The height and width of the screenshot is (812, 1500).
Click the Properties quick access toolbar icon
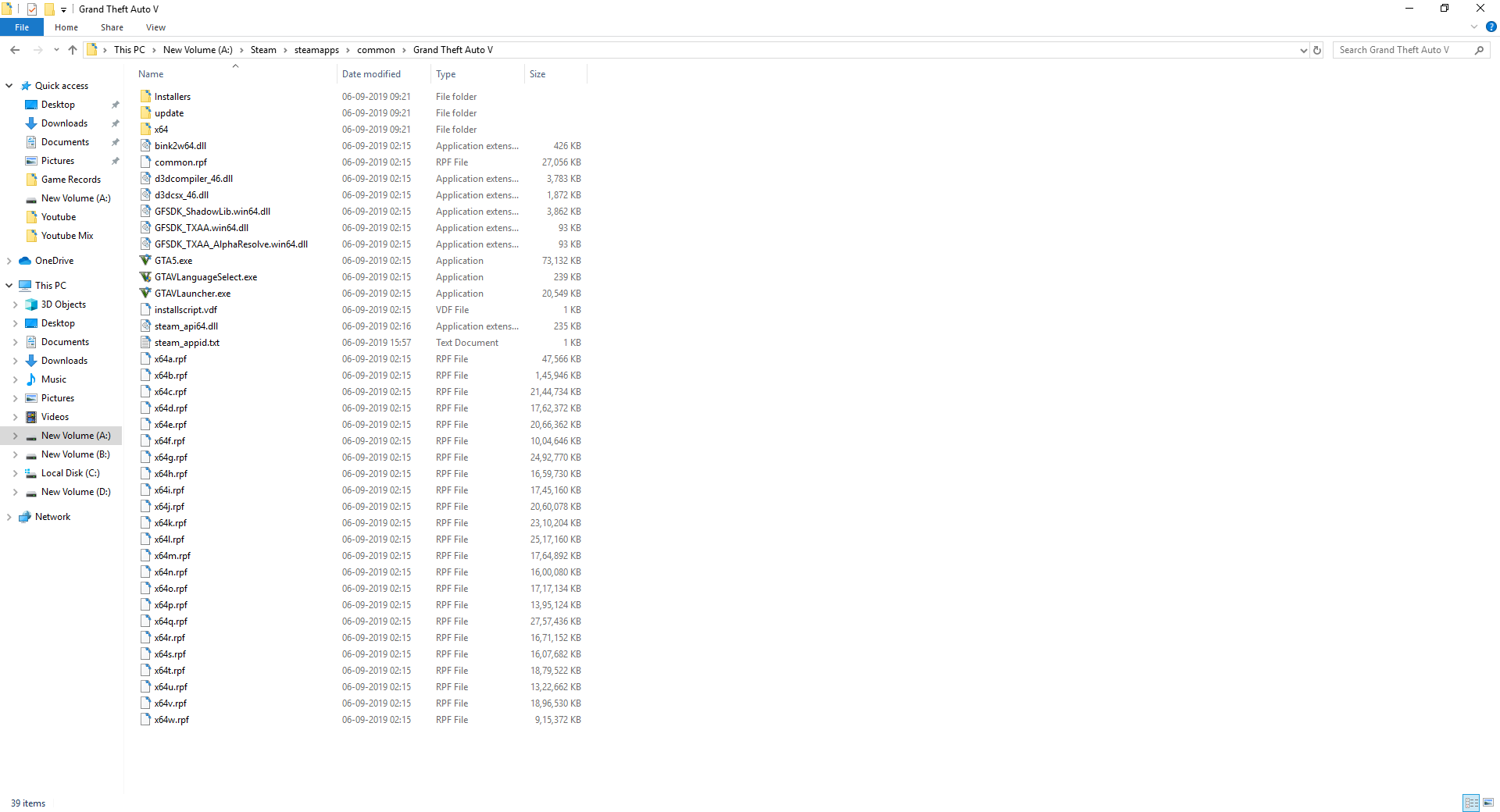(x=31, y=9)
